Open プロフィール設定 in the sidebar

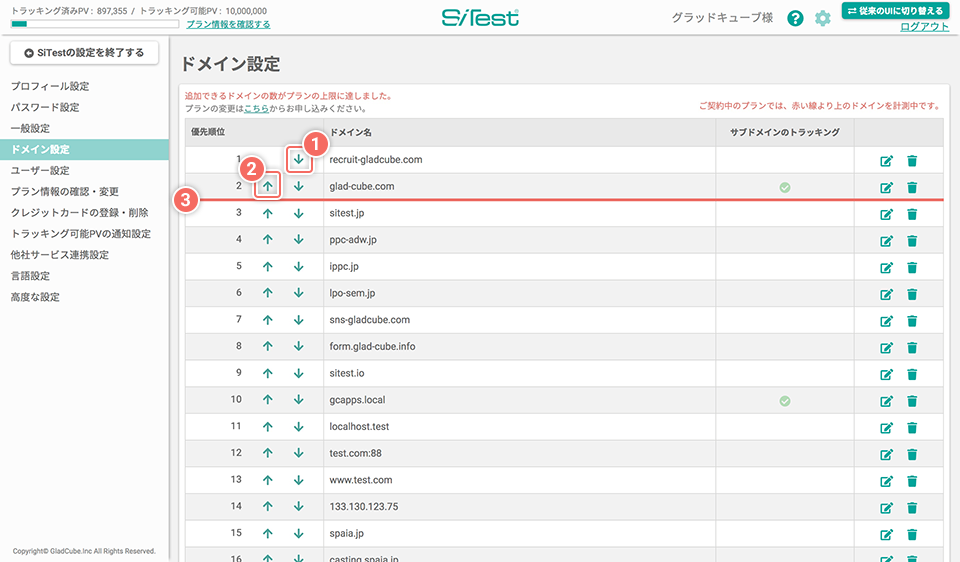pyautogui.click(x=50, y=86)
